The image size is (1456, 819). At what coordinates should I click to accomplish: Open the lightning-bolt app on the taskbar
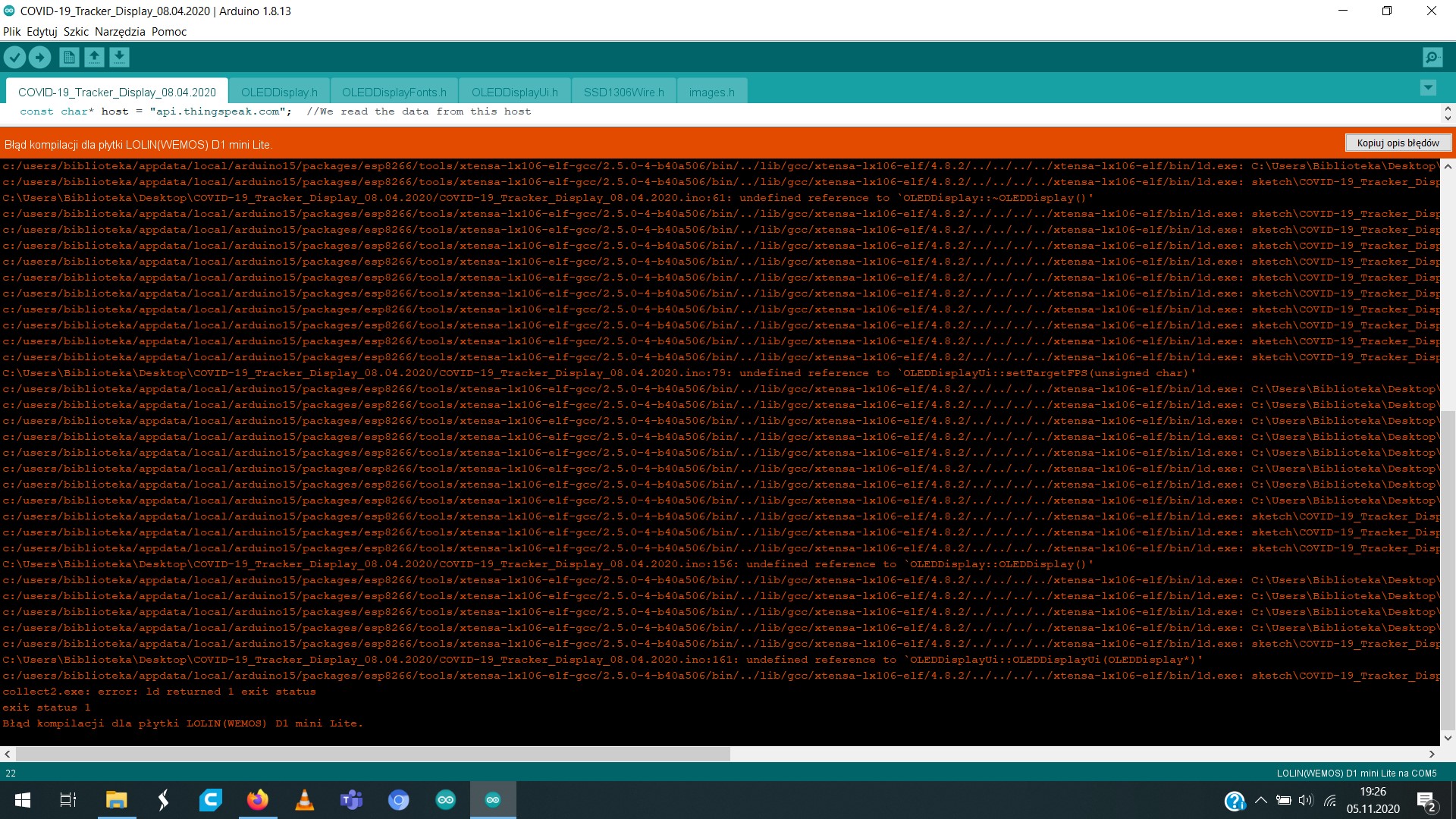coord(163,800)
